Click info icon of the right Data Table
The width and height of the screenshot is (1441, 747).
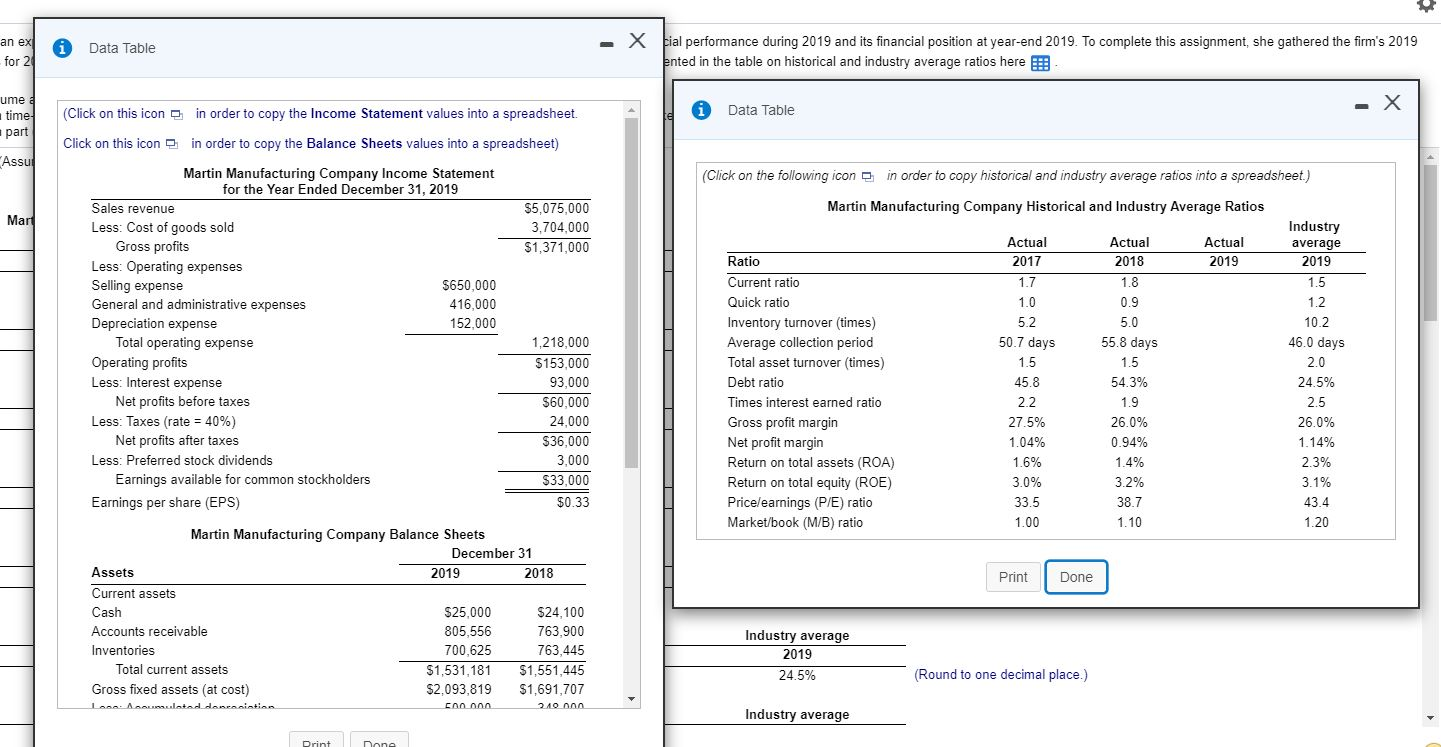click(703, 110)
